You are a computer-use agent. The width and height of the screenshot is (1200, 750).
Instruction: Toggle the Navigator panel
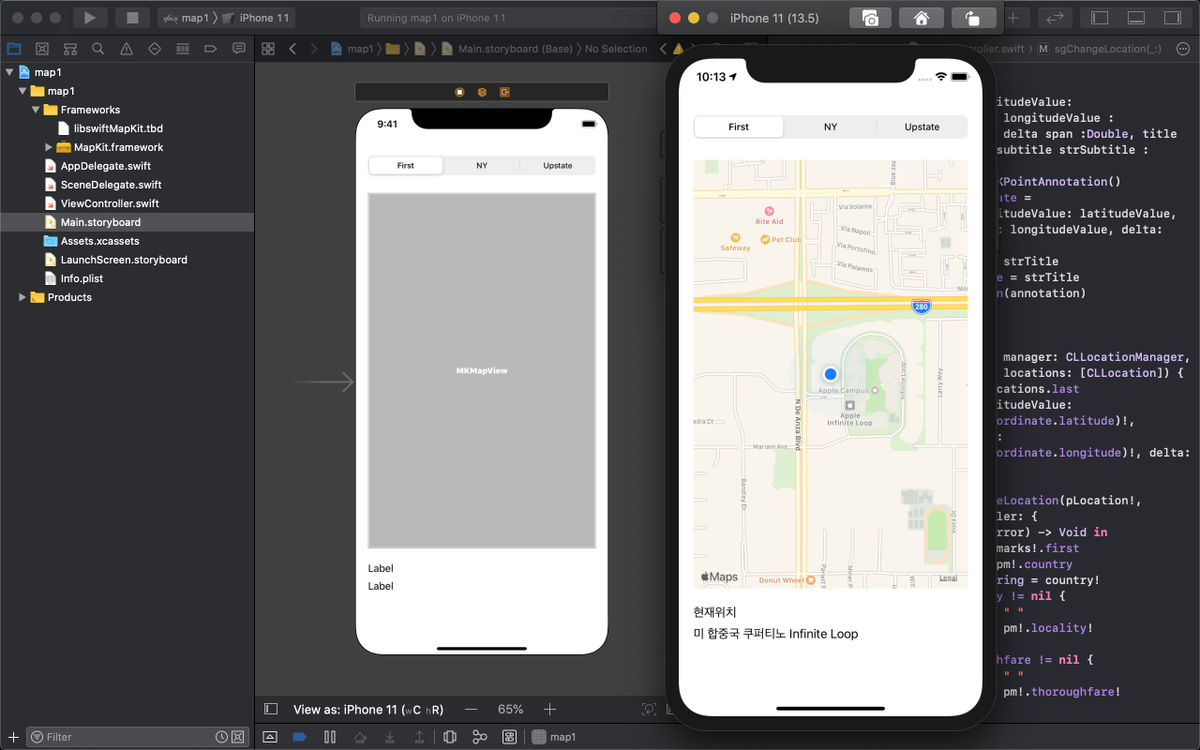click(1100, 18)
